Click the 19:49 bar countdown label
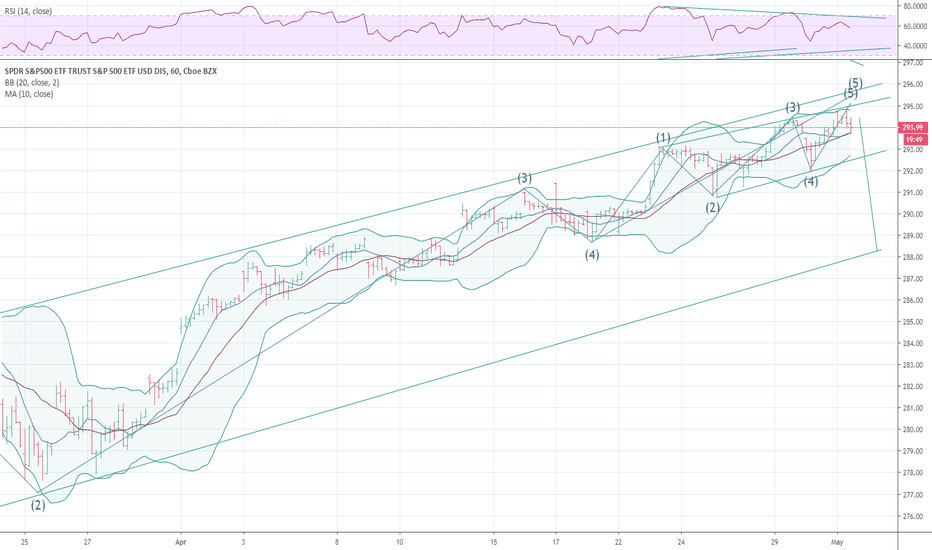This screenshot has width=932, height=550. pos(912,140)
